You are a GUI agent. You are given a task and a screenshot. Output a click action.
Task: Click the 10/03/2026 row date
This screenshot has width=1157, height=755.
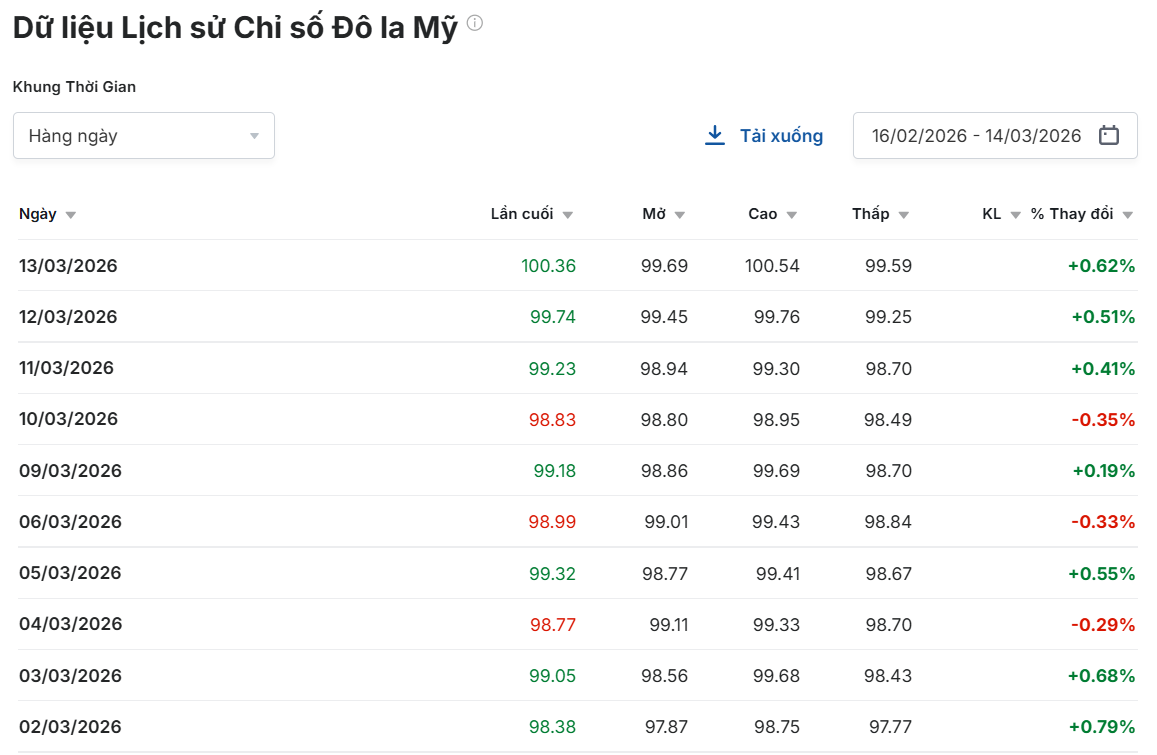(68, 419)
